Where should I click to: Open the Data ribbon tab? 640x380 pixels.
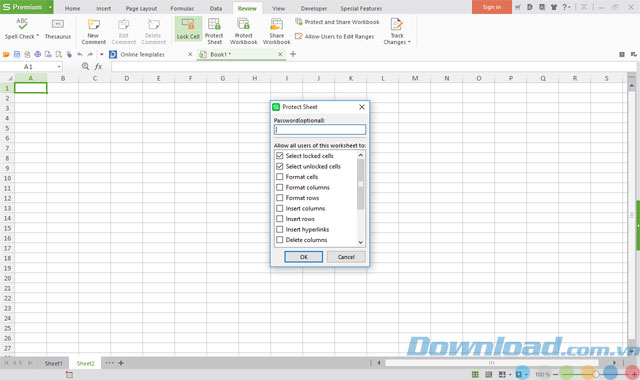(216, 8)
